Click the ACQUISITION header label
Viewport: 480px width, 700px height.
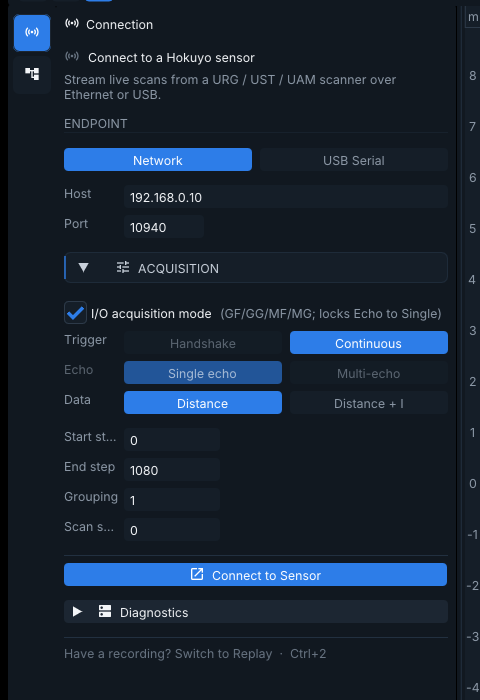(178, 268)
